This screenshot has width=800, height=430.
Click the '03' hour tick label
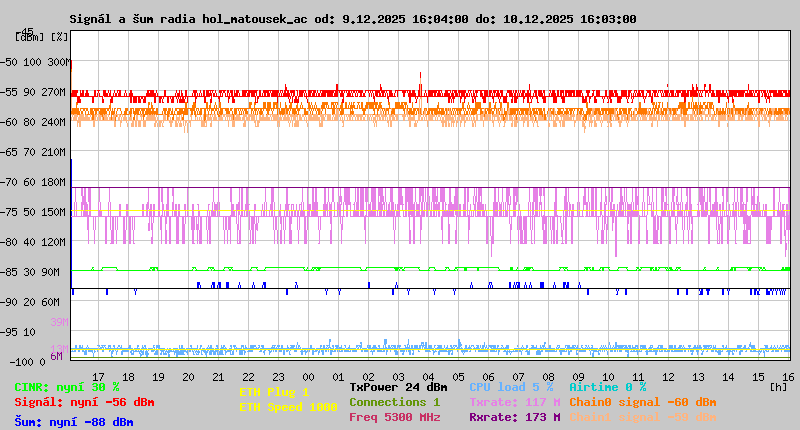click(x=398, y=377)
